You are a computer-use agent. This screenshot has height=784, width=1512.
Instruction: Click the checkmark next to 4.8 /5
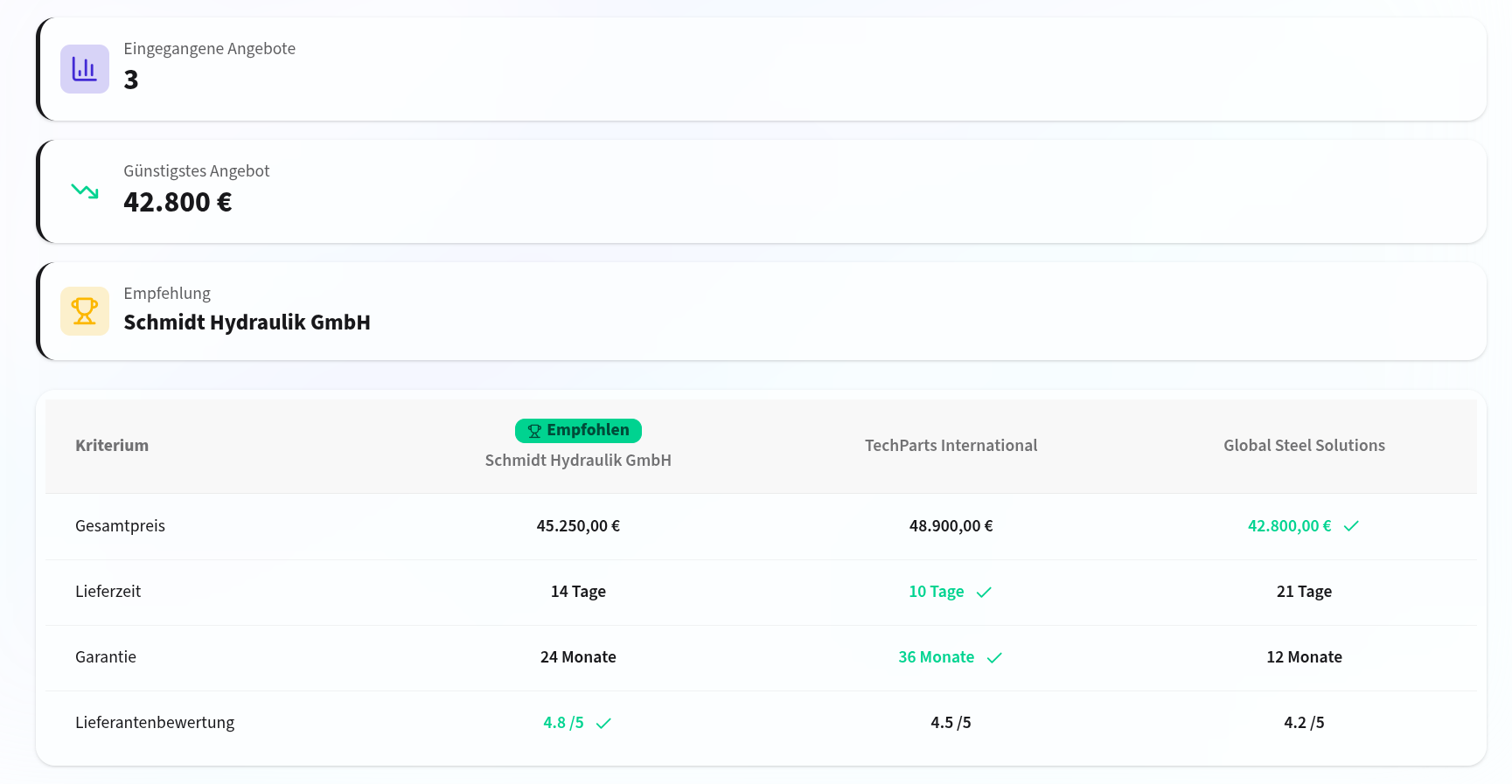tap(603, 724)
